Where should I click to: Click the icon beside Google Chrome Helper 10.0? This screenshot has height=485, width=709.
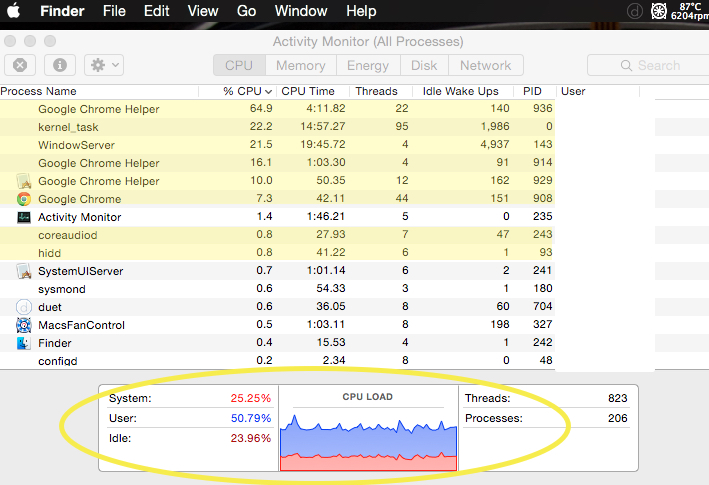pyautogui.click(x=24, y=181)
